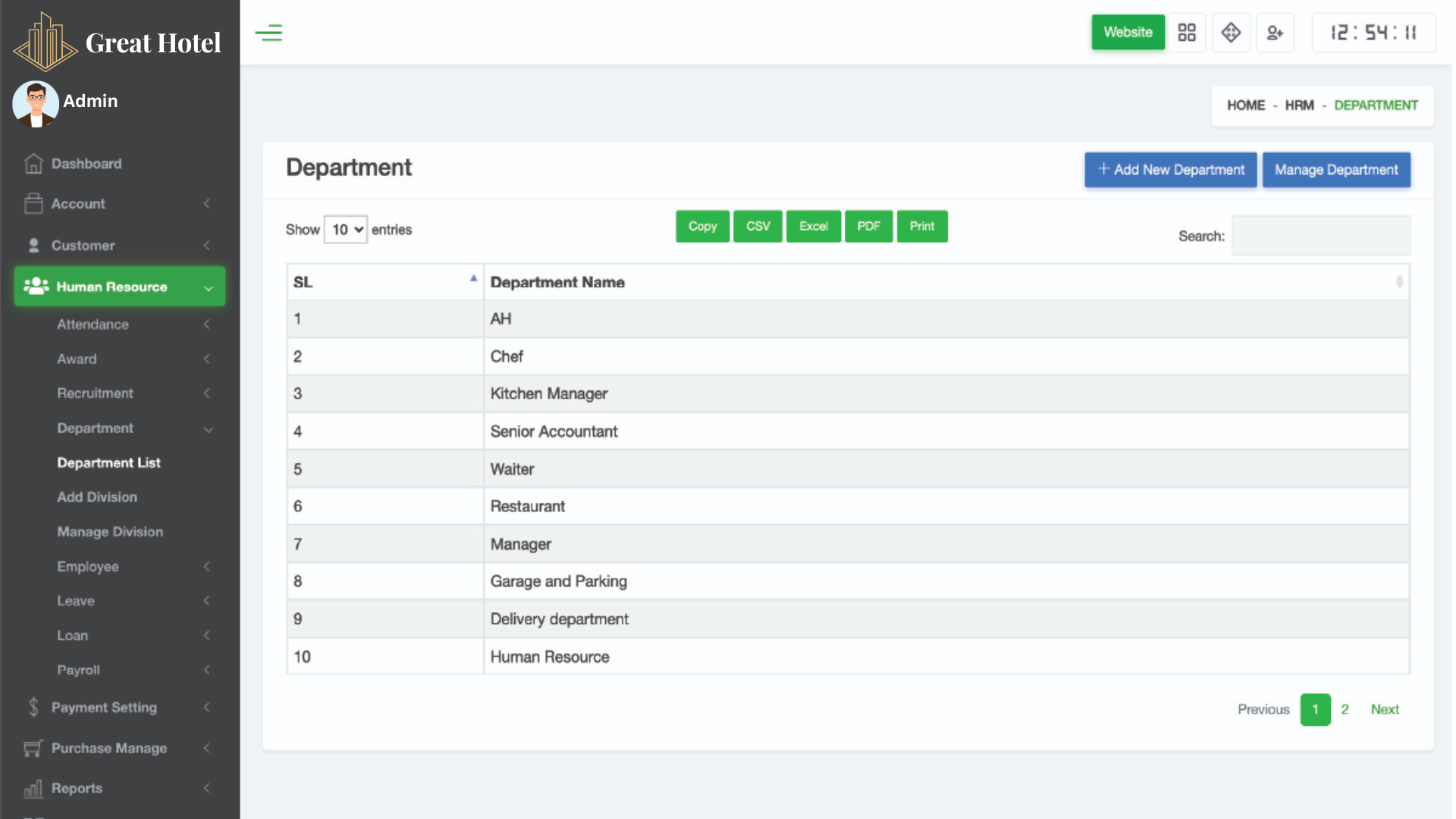Click the Dashboard home icon
Image resolution: width=1456 pixels, height=819 pixels.
tap(33, 164)
